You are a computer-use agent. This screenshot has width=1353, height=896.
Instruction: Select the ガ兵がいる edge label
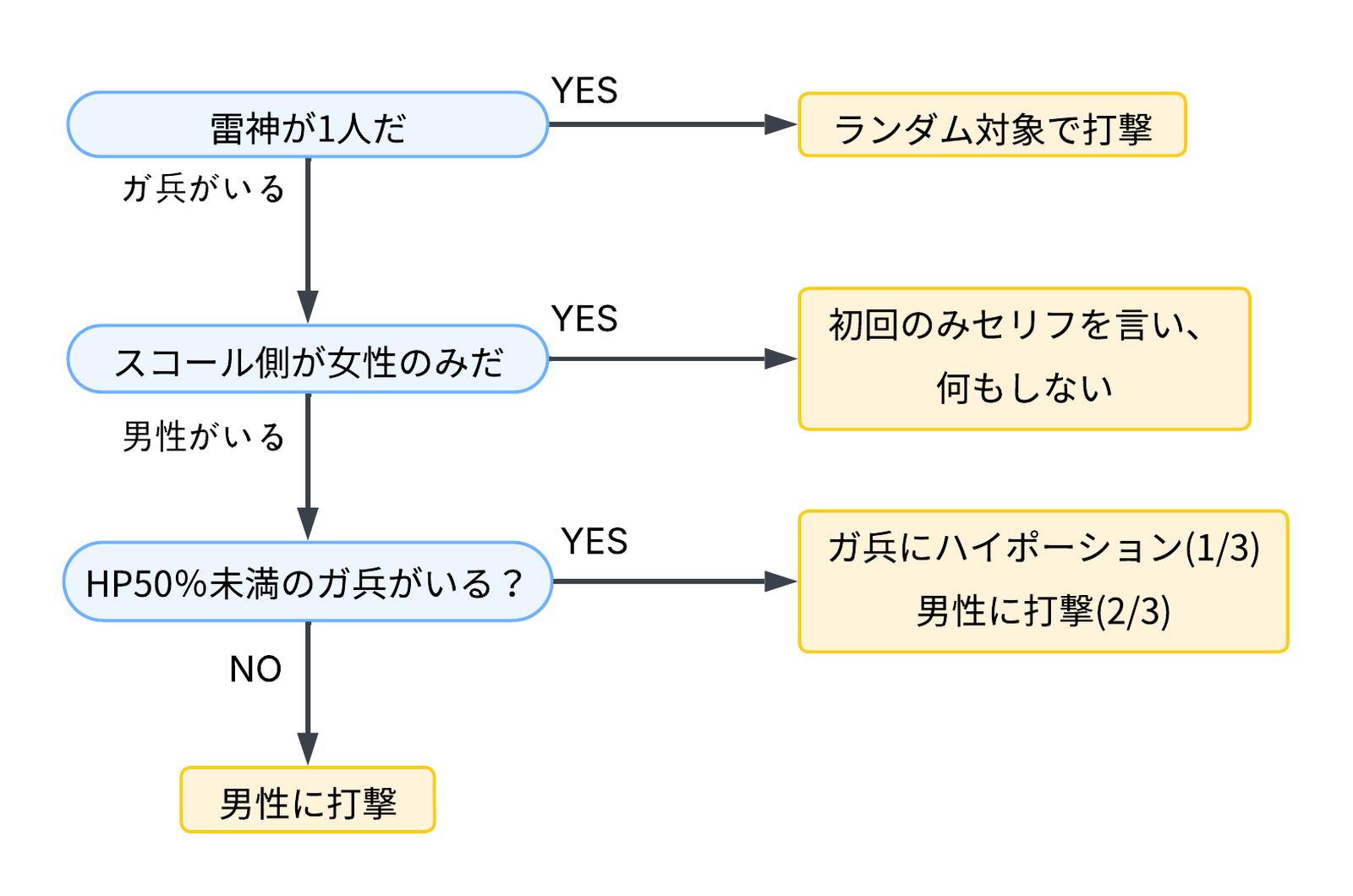(204, 188)
